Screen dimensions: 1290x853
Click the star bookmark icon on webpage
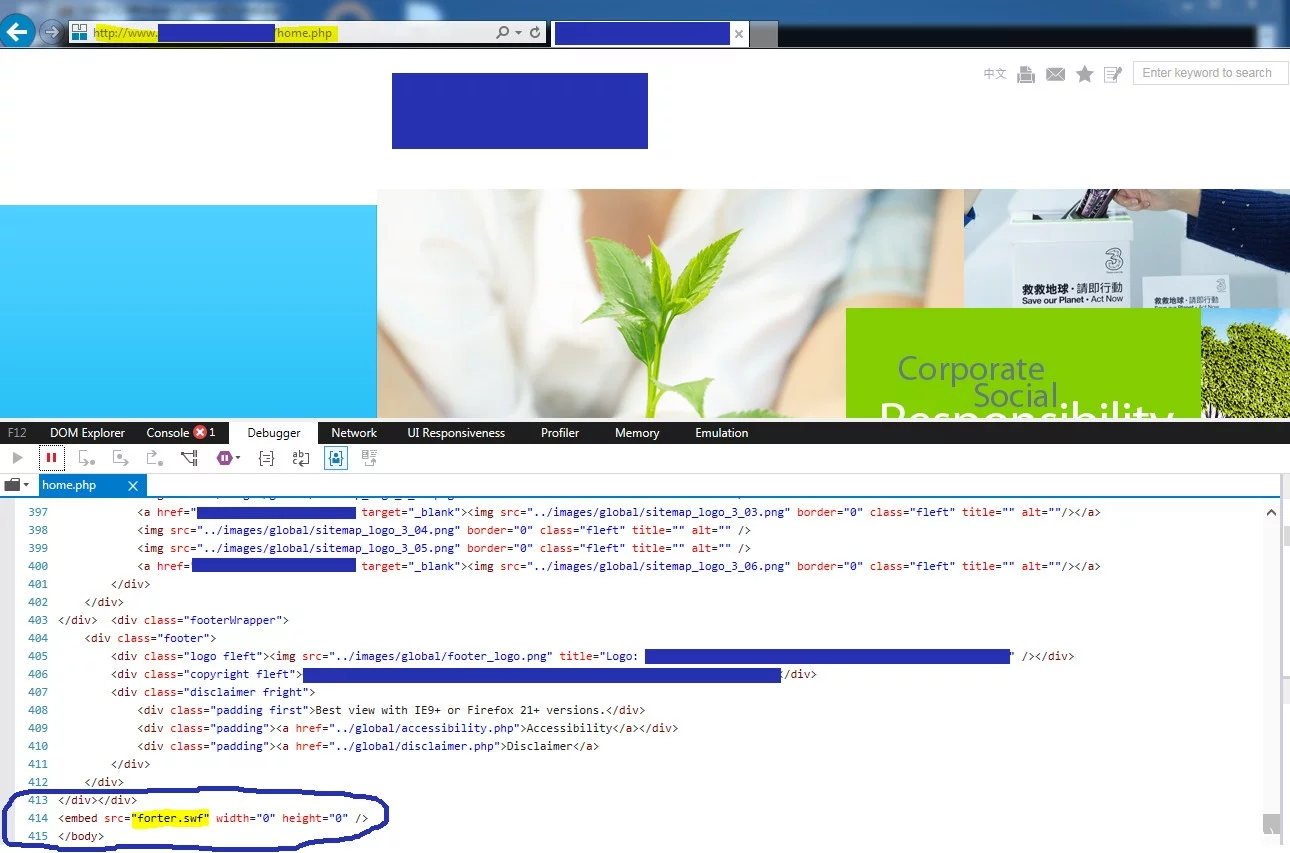1084,74
